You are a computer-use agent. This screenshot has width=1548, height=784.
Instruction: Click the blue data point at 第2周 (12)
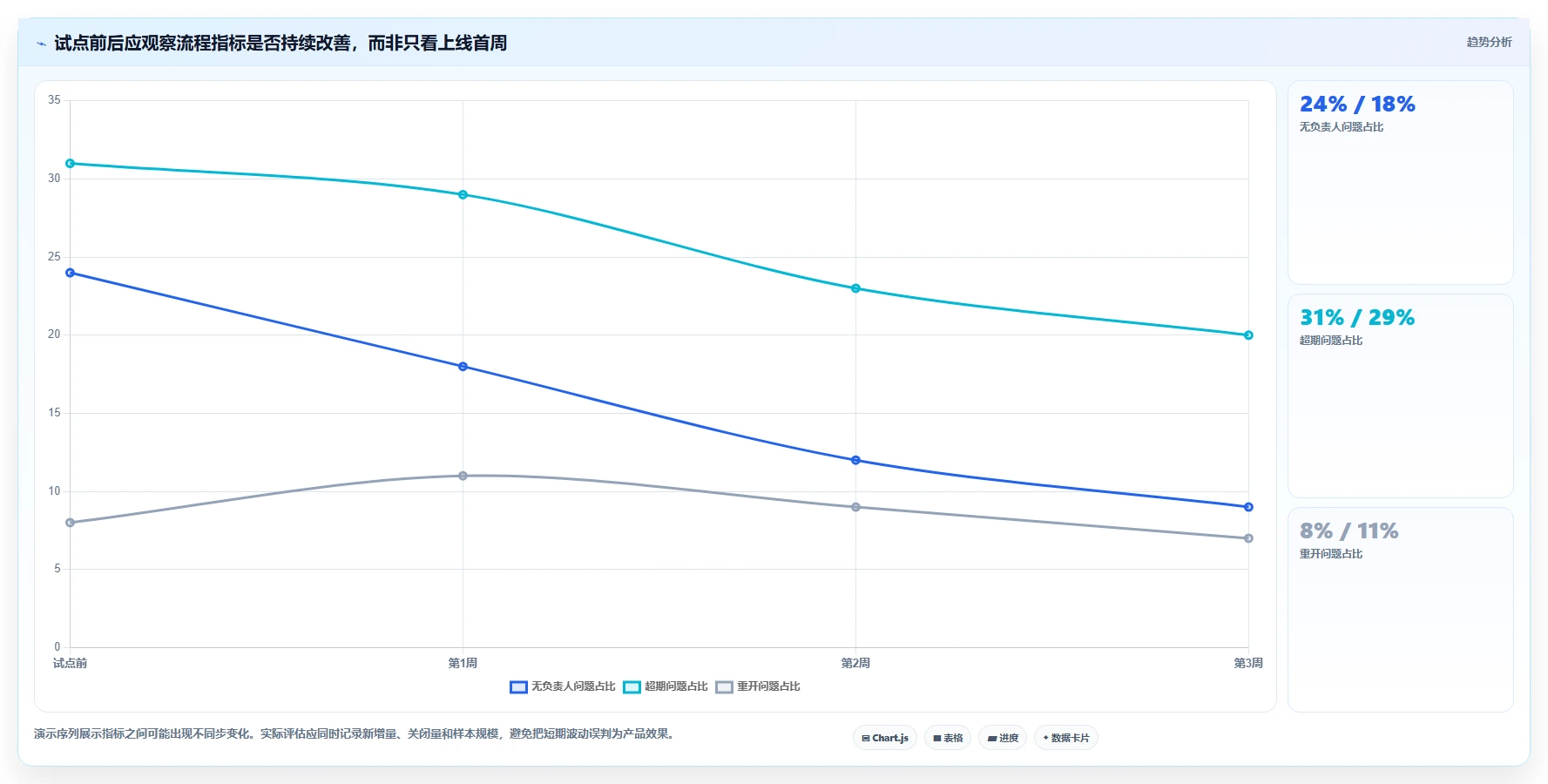pyautogui.click(x=855, y=460)
